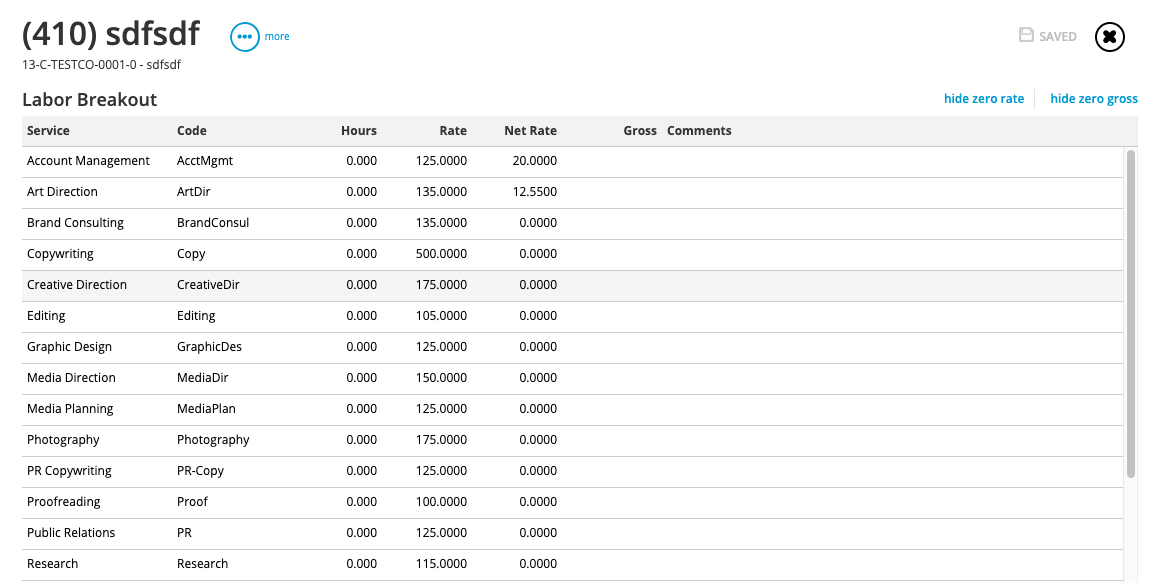
Task: Click the Saved disk icon
Action: pos(1026,35)
